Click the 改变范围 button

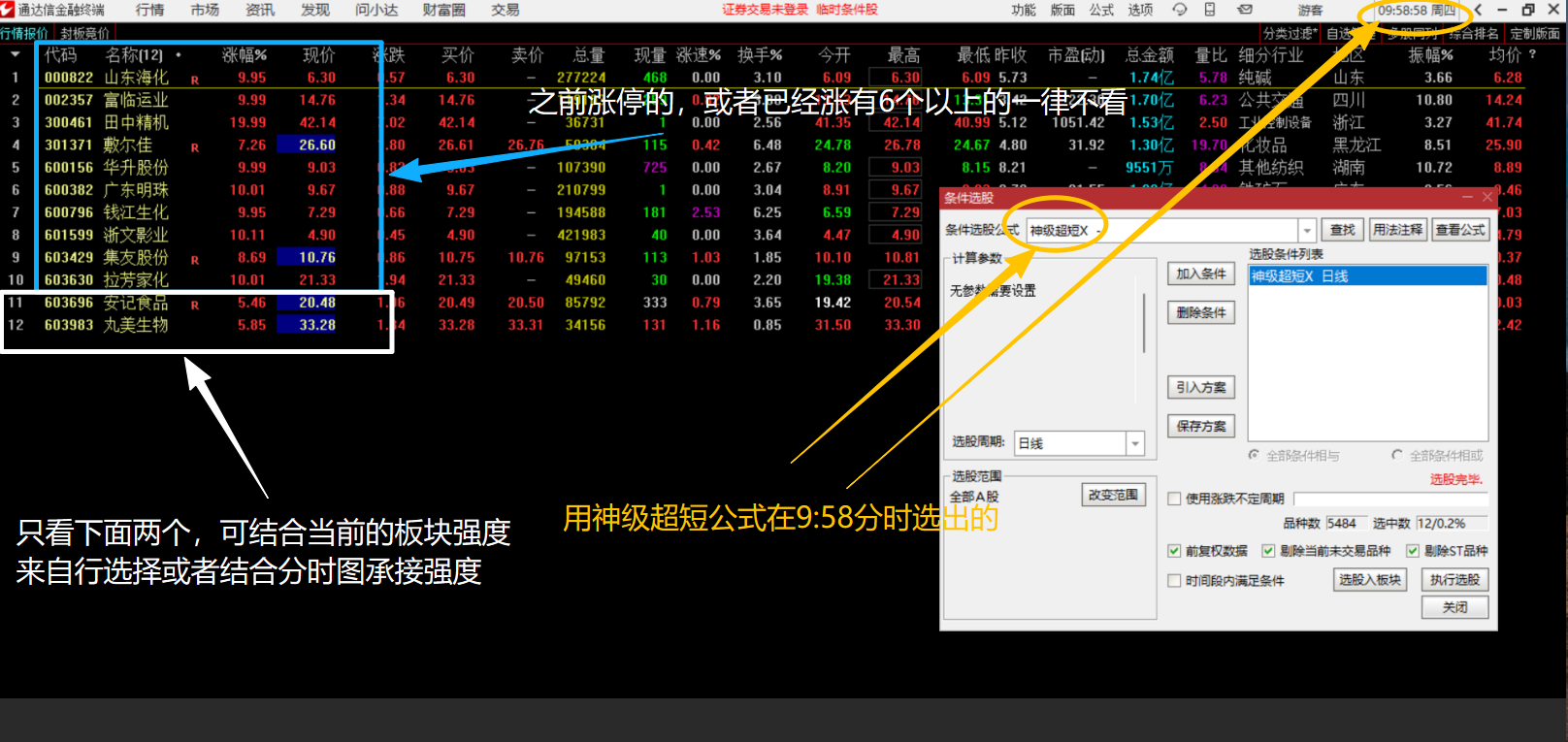tap(1113, 495)
